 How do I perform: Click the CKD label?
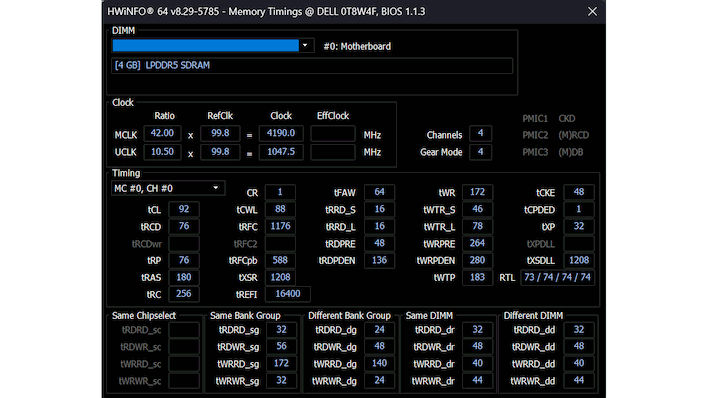[567, 119]
